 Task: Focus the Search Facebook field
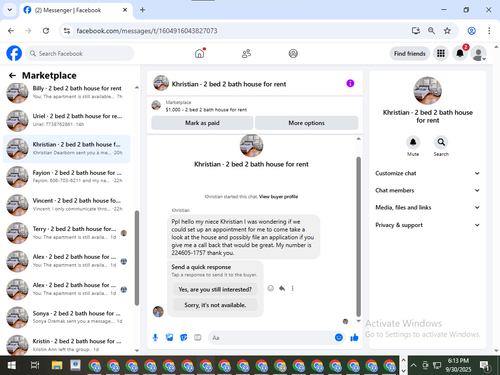(x=80, y=53)
